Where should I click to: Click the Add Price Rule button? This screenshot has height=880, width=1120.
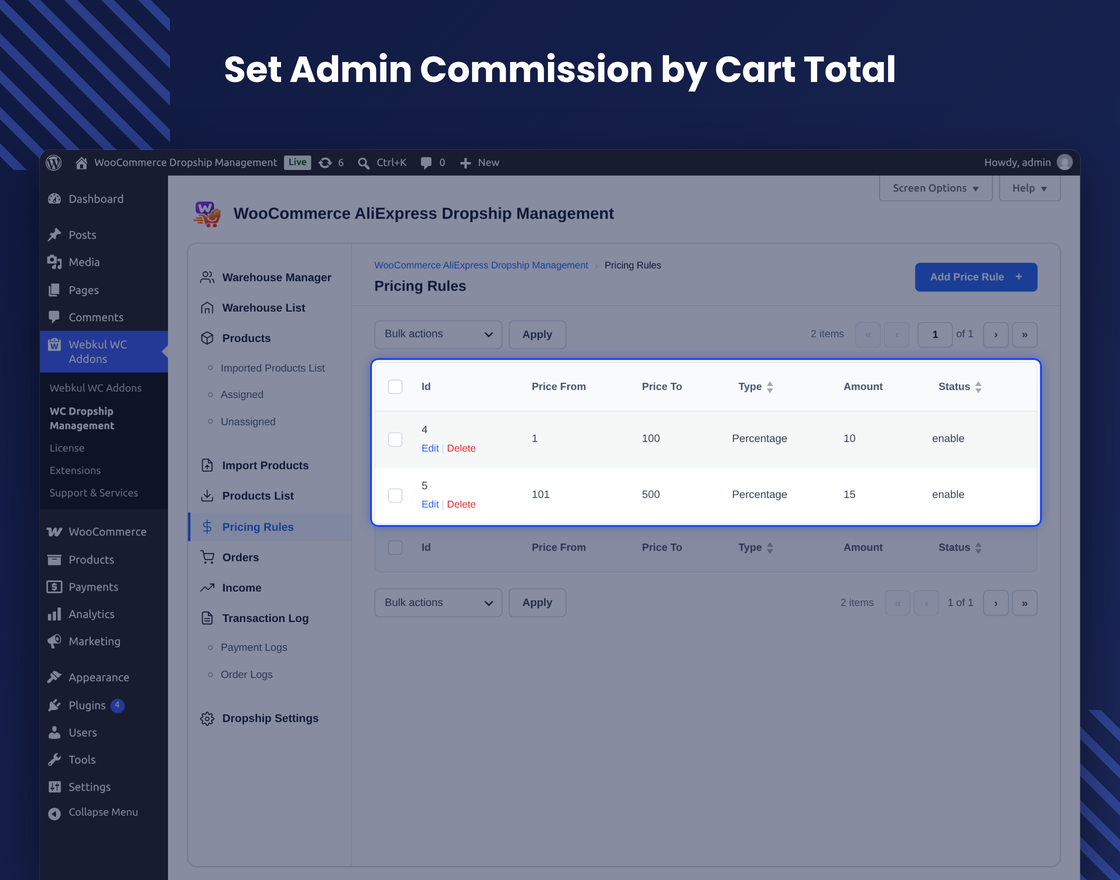click(976, 277)
